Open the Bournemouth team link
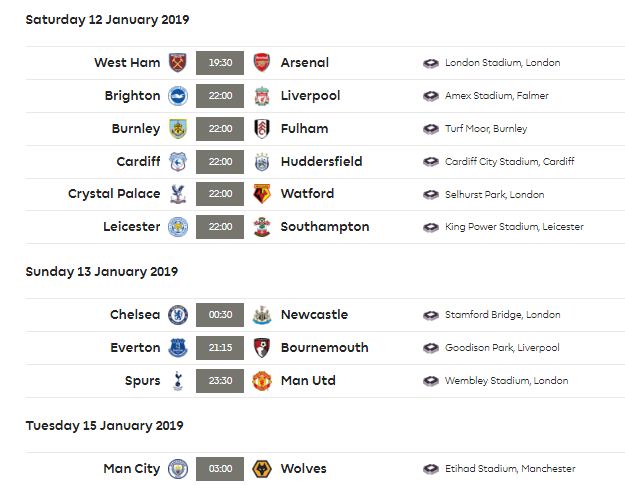The height and width of the screenshot is (485, 625). pos(324,348)
